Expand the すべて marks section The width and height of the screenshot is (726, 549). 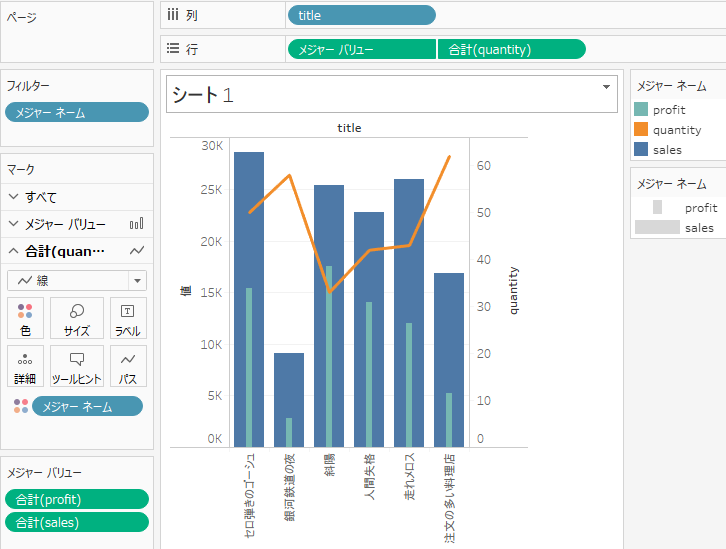[x=13, y=197]
